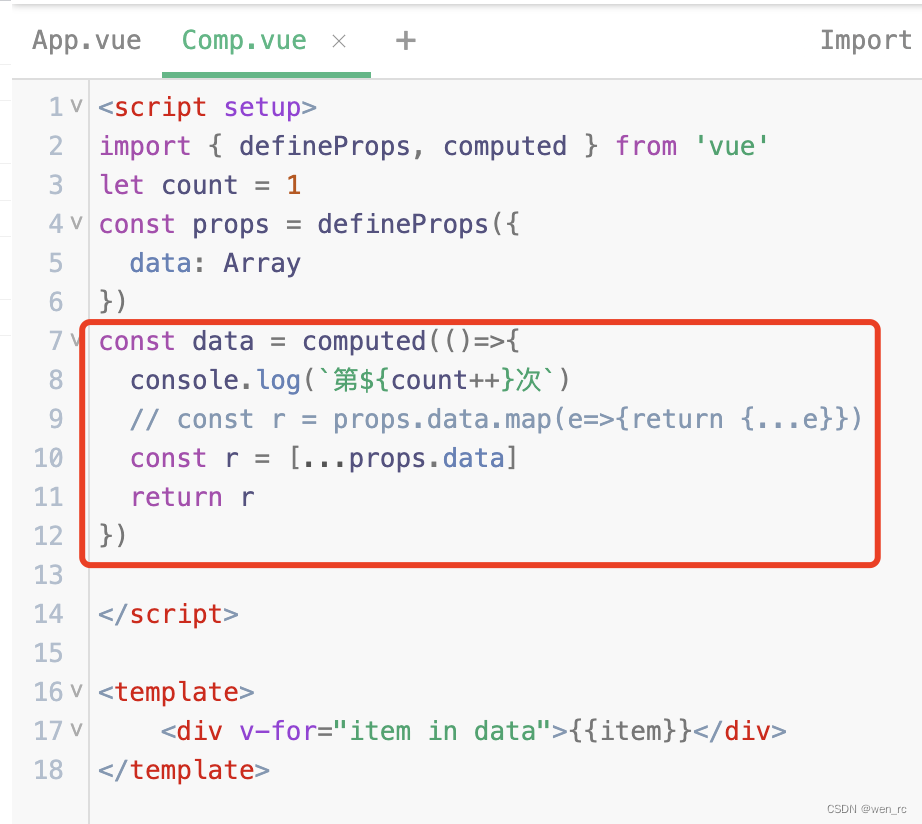Viewport: 922px width, 824px height.
Task: Close the Comp.vue tab
Action: click(339, 41)
